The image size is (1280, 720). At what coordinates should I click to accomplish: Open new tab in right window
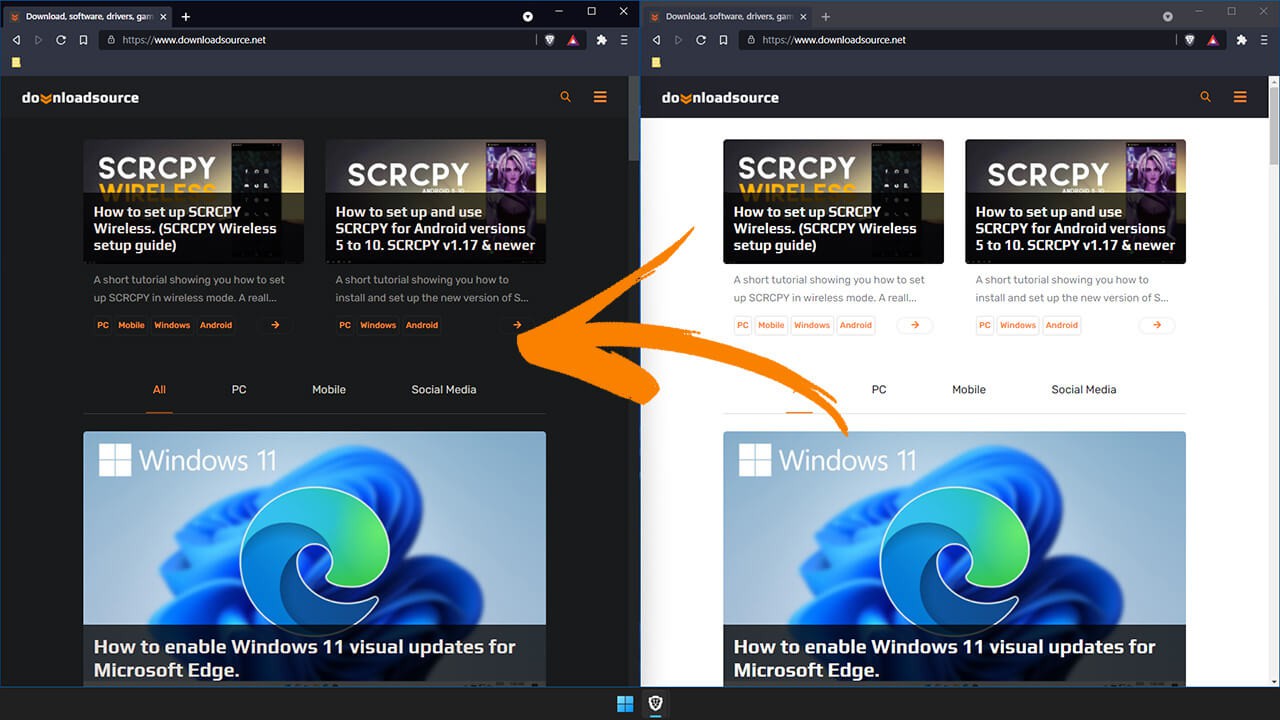coord(826,16)
